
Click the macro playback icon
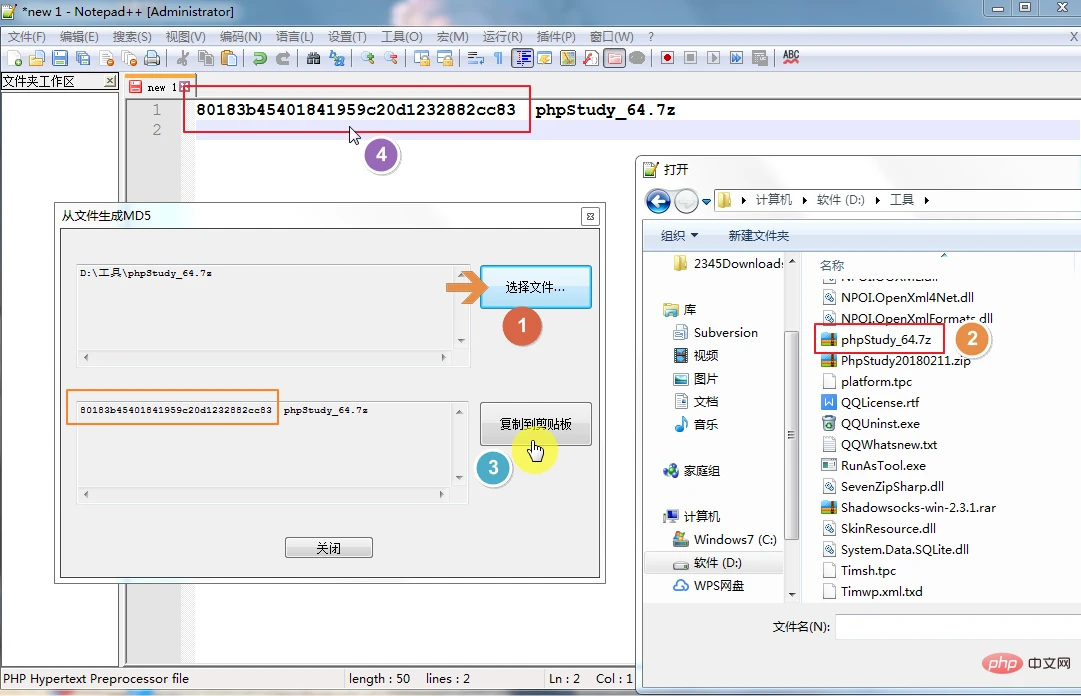[714, 58]
